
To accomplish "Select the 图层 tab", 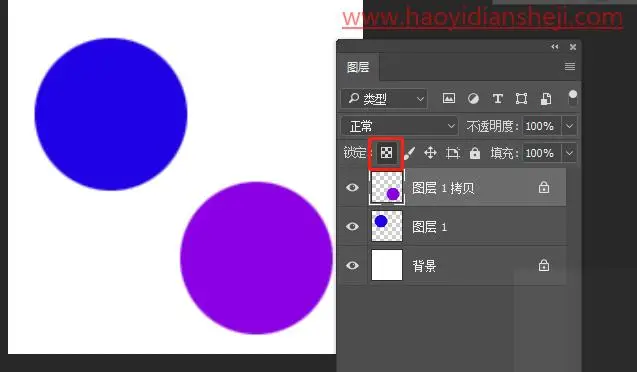I will point(358,67).
